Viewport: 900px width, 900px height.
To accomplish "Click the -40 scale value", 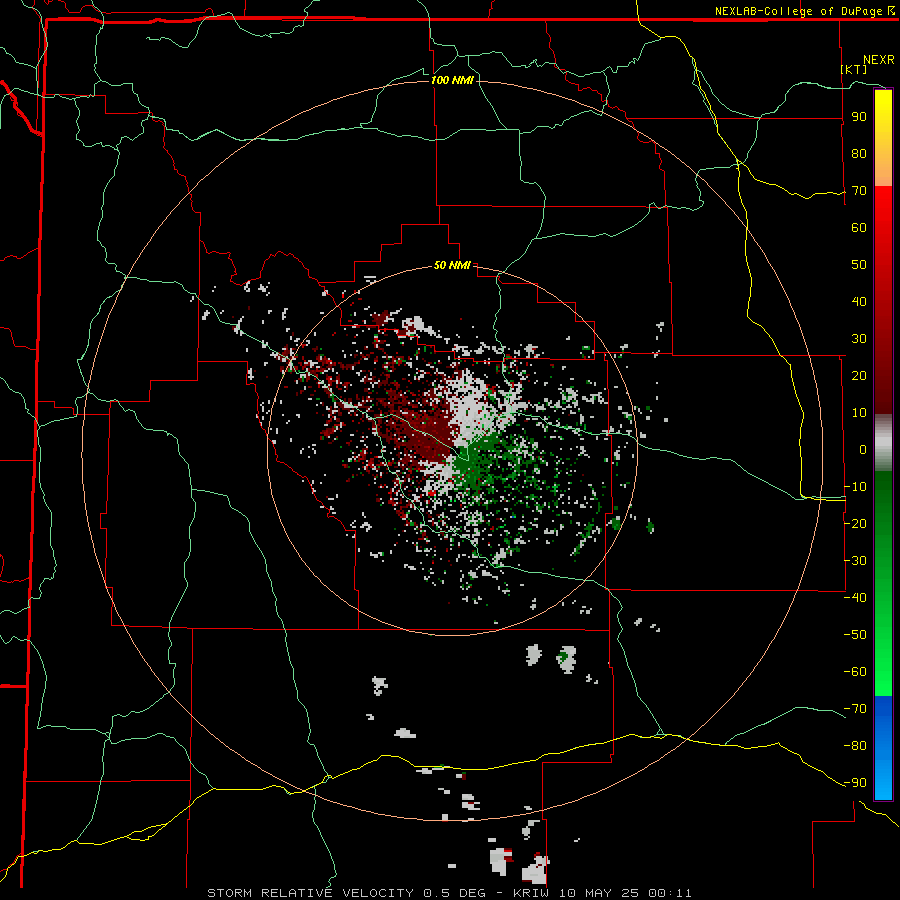I will point(855,598).
